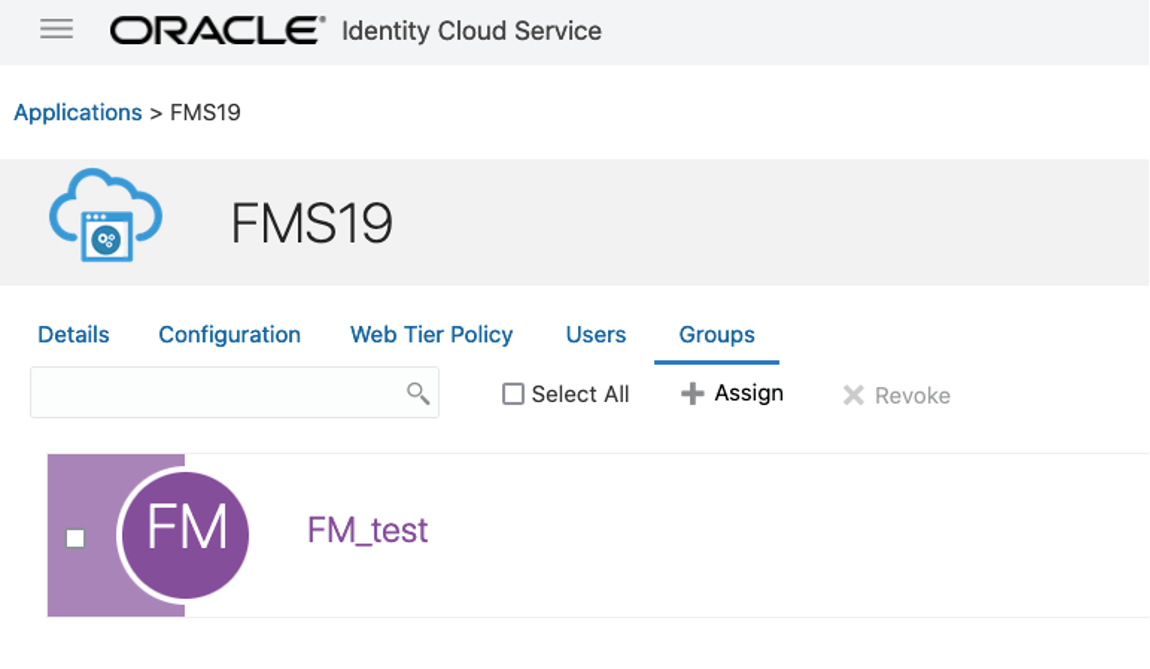The image size is (1150, 669).
Task: Focus the groups search text field
Action: pos(215,392)
